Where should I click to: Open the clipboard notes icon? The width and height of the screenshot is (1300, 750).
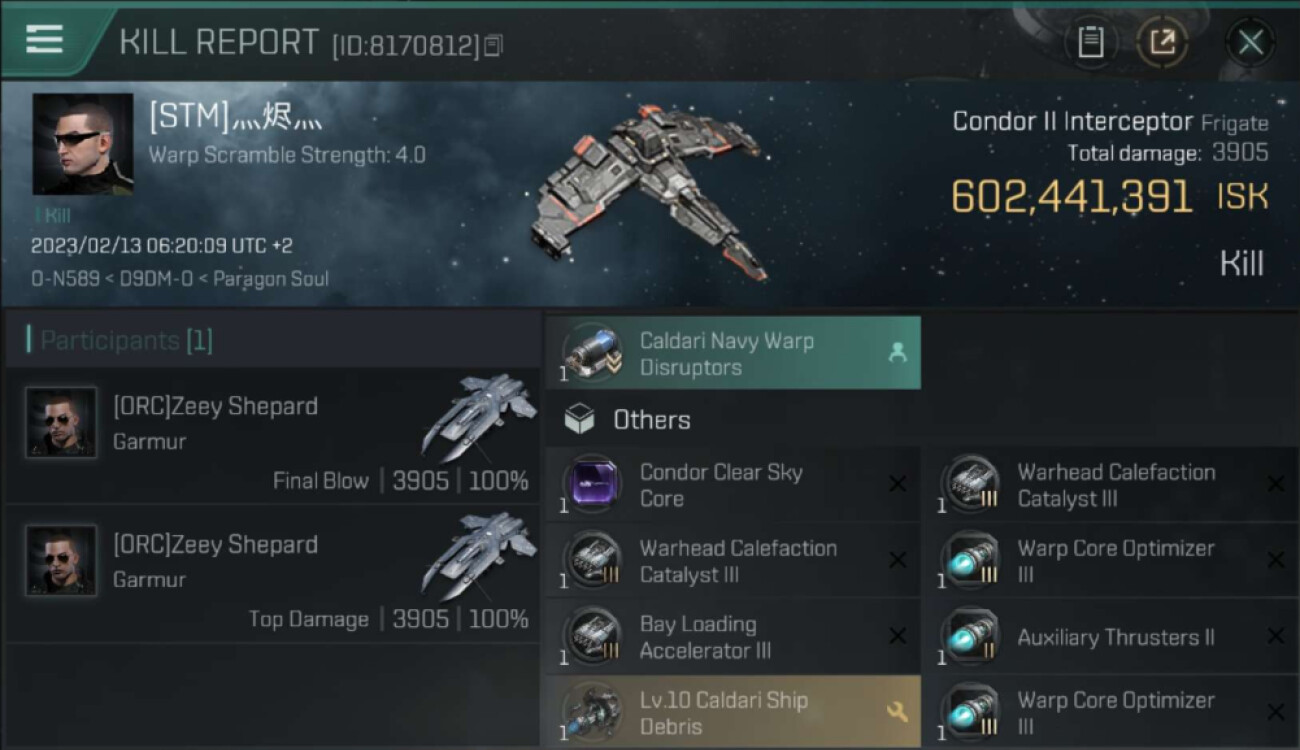(1091, 42)
